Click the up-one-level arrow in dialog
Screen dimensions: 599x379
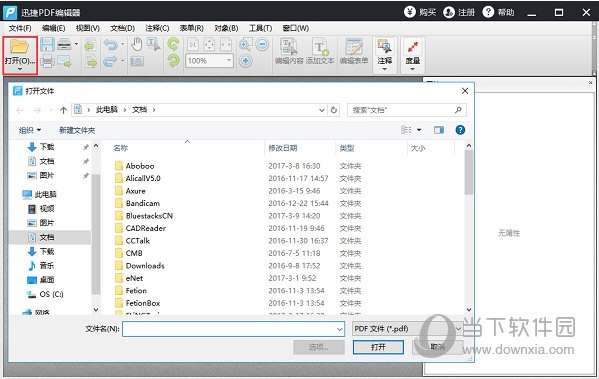click(x=63, y=110)
